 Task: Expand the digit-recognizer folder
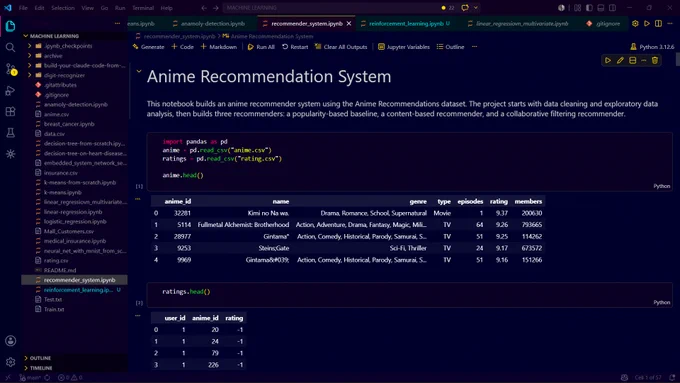pos(29,75)
